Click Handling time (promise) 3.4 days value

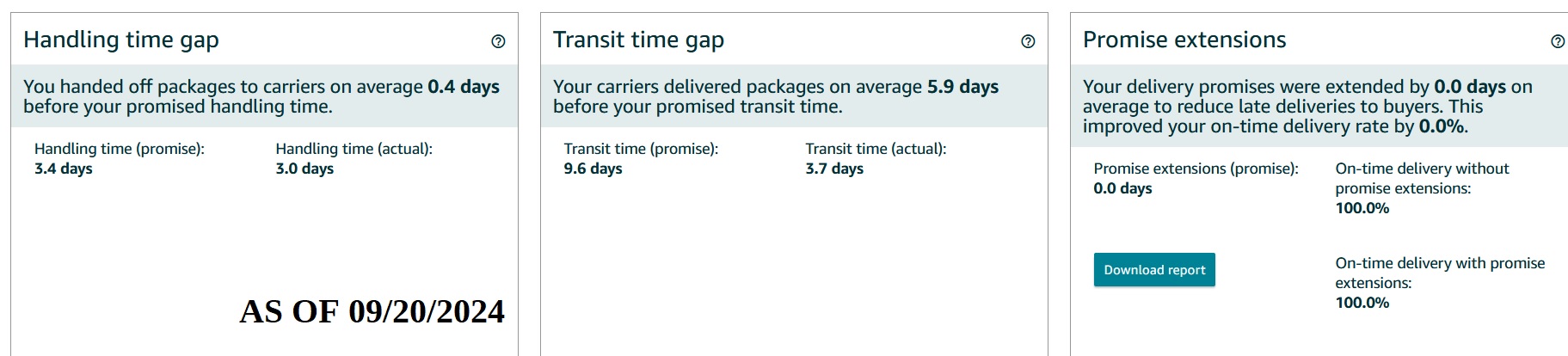click(x=64, y=169)
